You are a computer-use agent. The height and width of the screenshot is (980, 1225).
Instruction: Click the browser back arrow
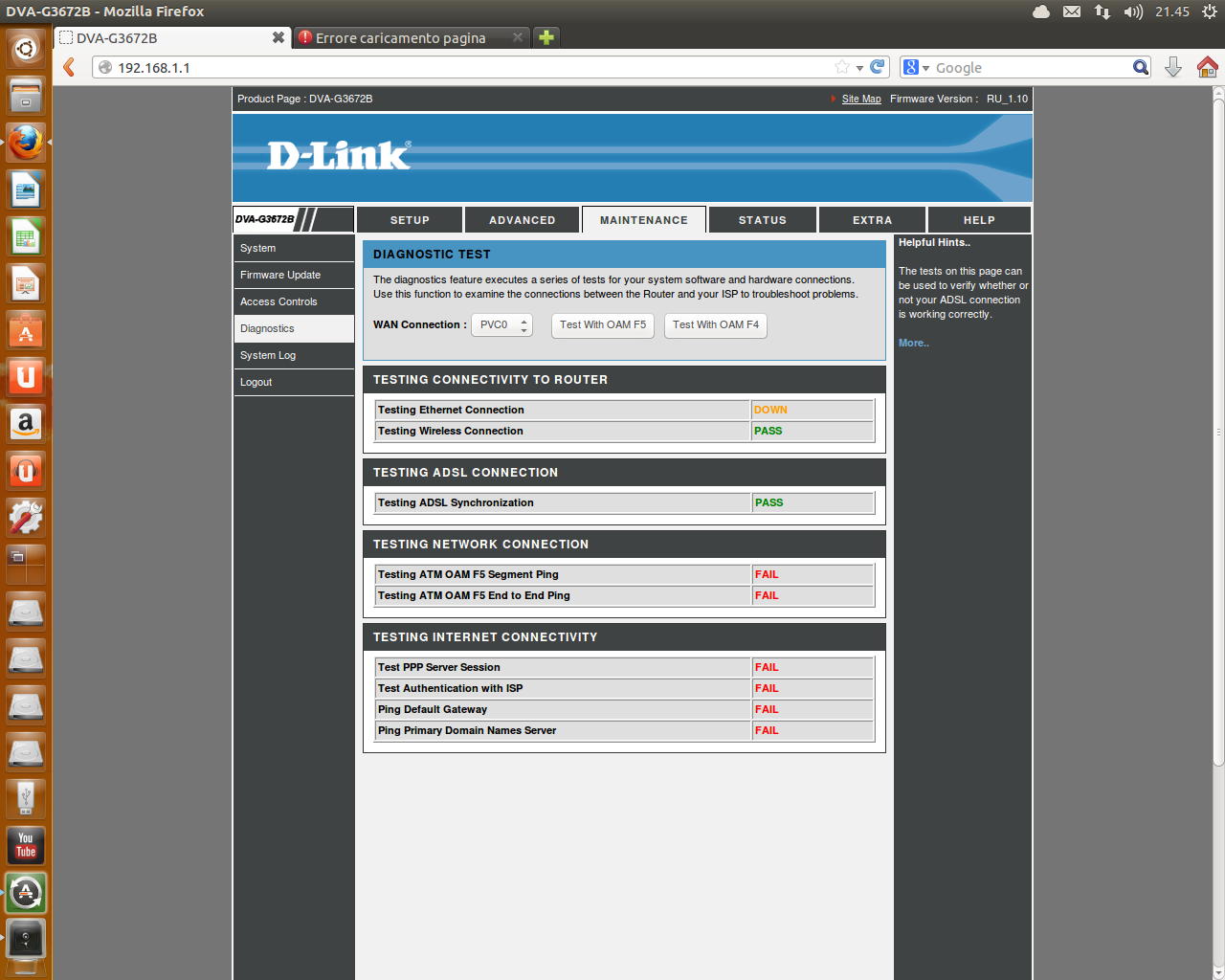tap(69, 67)
